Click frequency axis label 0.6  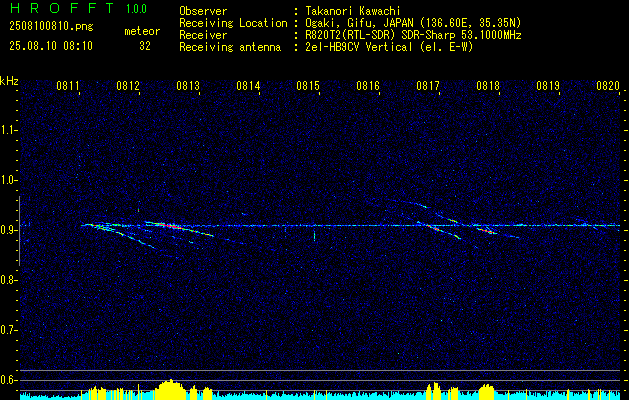click(8, 380)
